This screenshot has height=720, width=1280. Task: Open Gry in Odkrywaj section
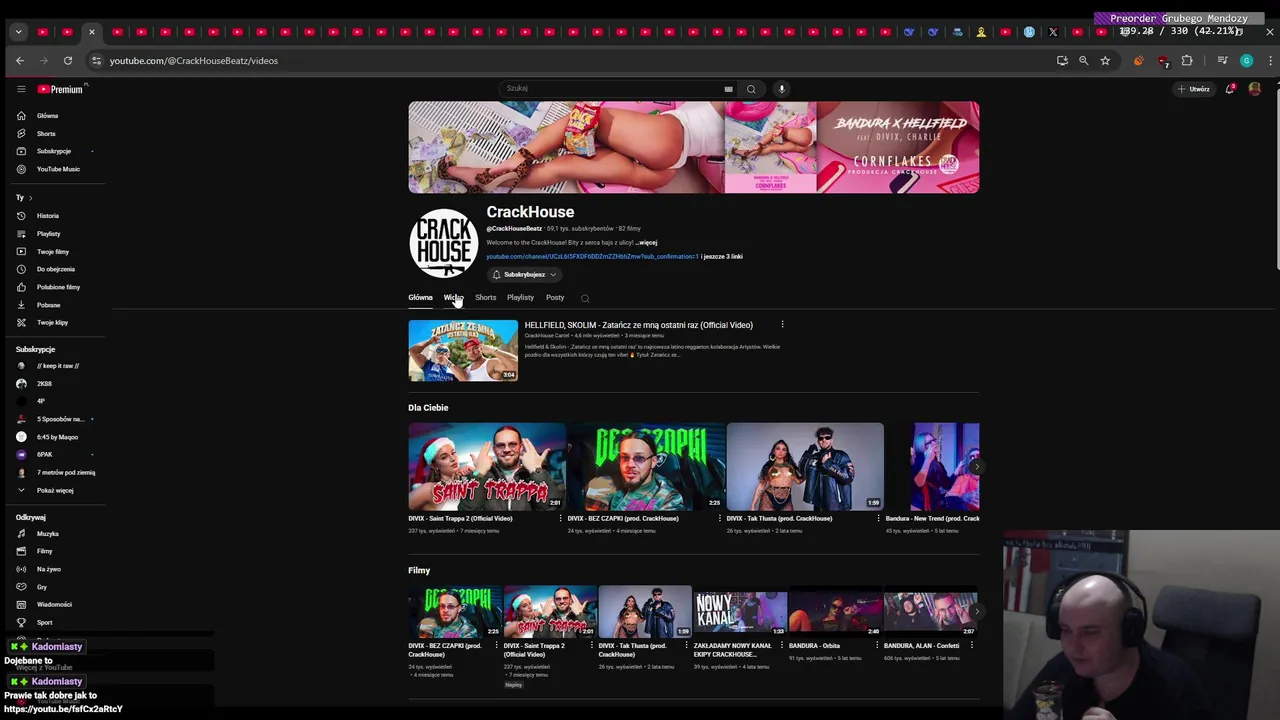42,587
